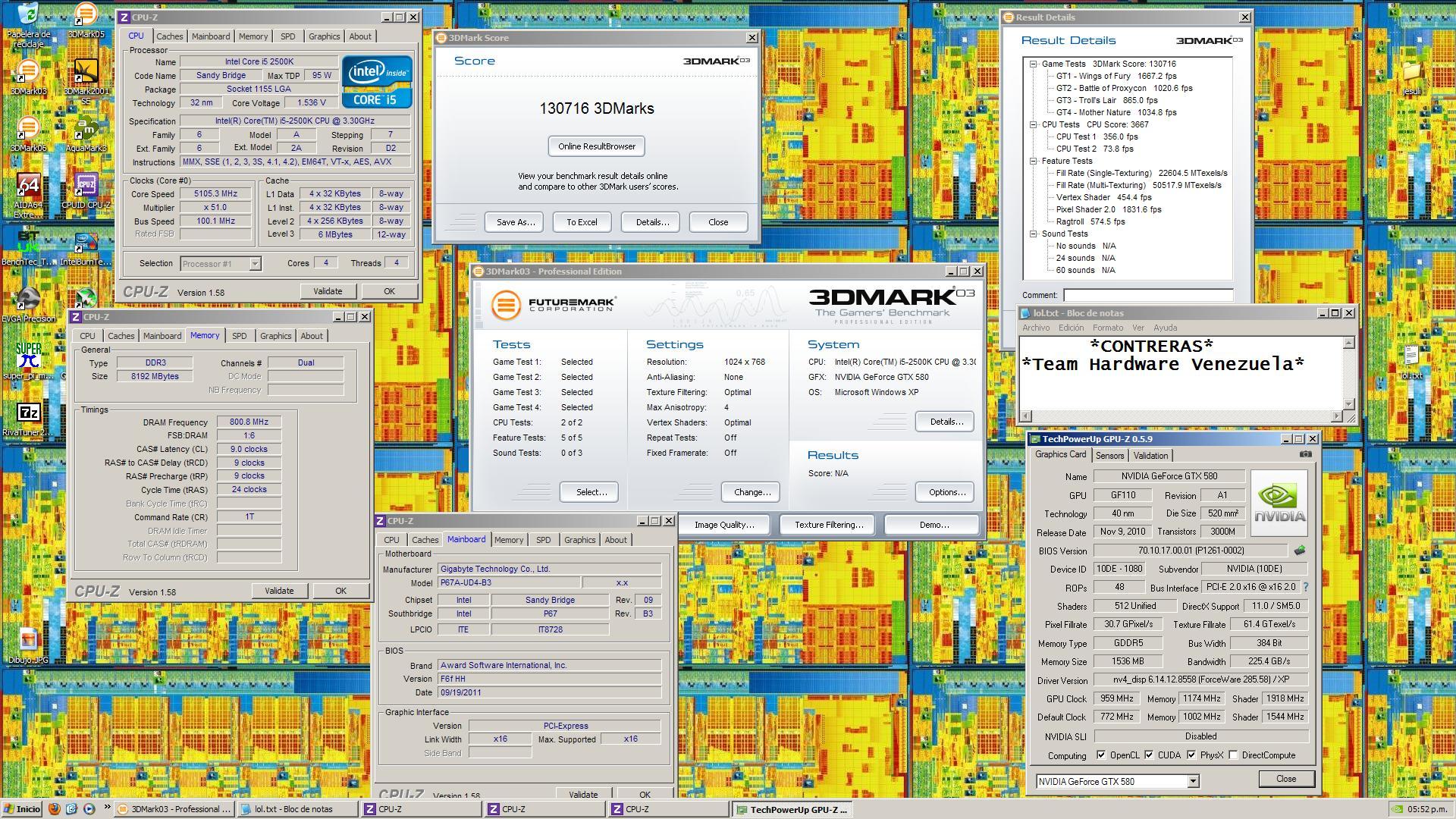
Task: Click the Inicio start button
Action: [x=21, y=809]
